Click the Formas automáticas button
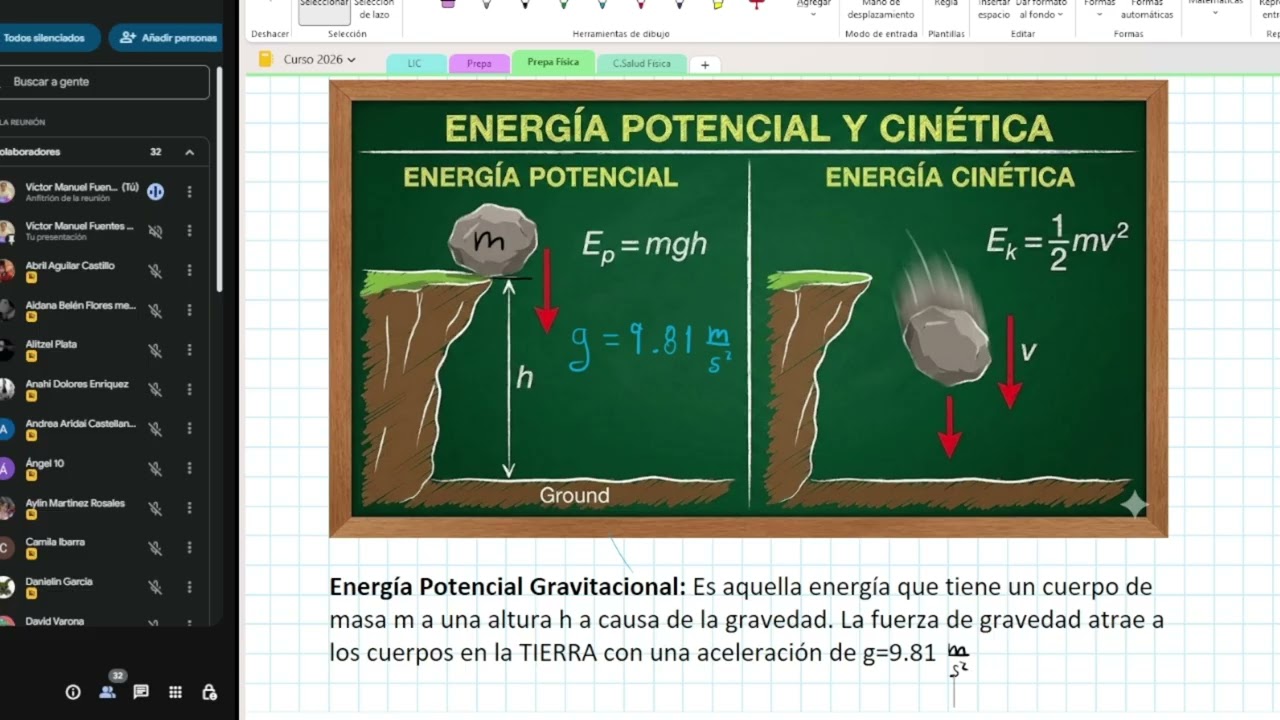 1147,9
